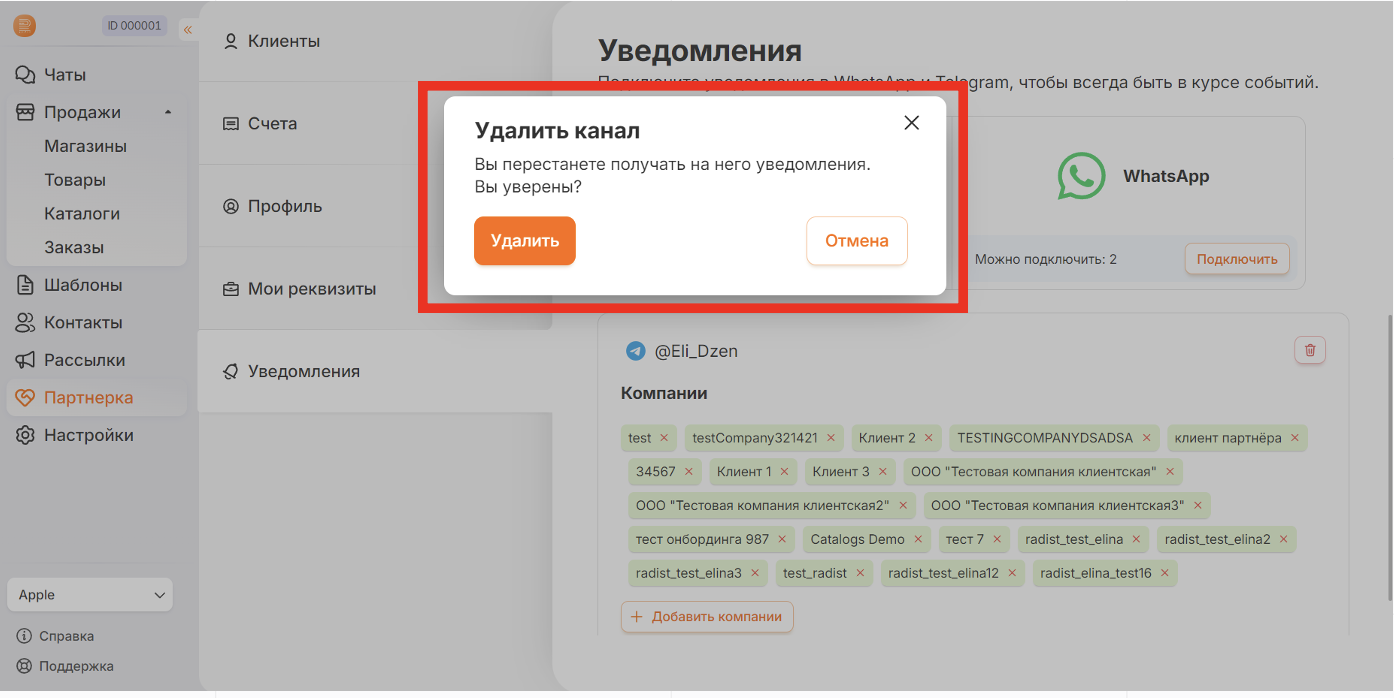Go to Рассылки with the megaphone icon
Viewport: 1394px width, 698px height.
(x=84, y=360)
